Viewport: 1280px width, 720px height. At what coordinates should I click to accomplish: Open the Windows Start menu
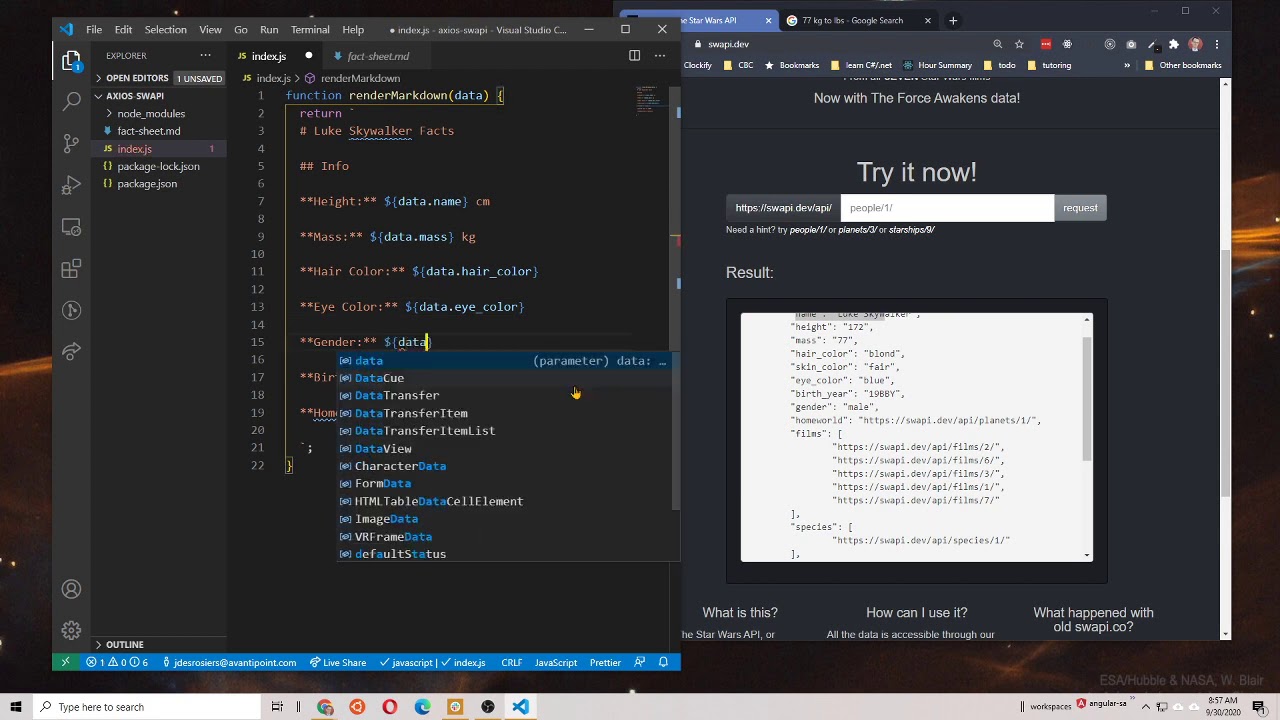tap(15, 707)
